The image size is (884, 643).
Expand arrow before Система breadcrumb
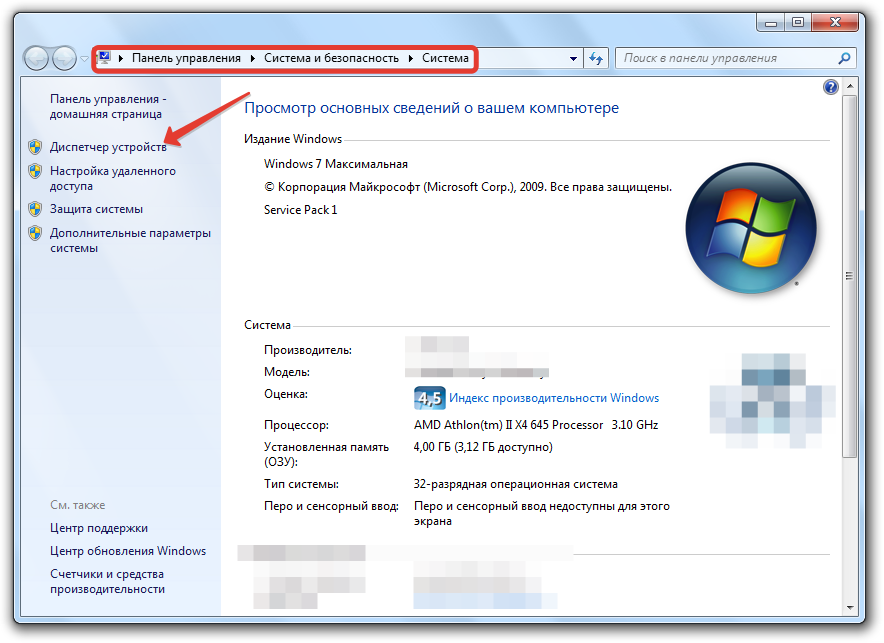point(410,58)
